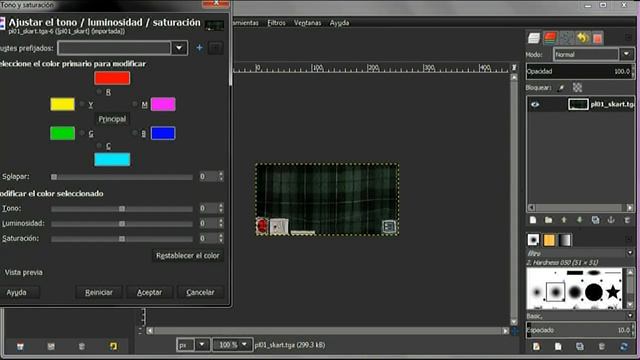Save tool options bottom-left icon
The height and width of the screenshot is (360, 640).
point(20,346)
